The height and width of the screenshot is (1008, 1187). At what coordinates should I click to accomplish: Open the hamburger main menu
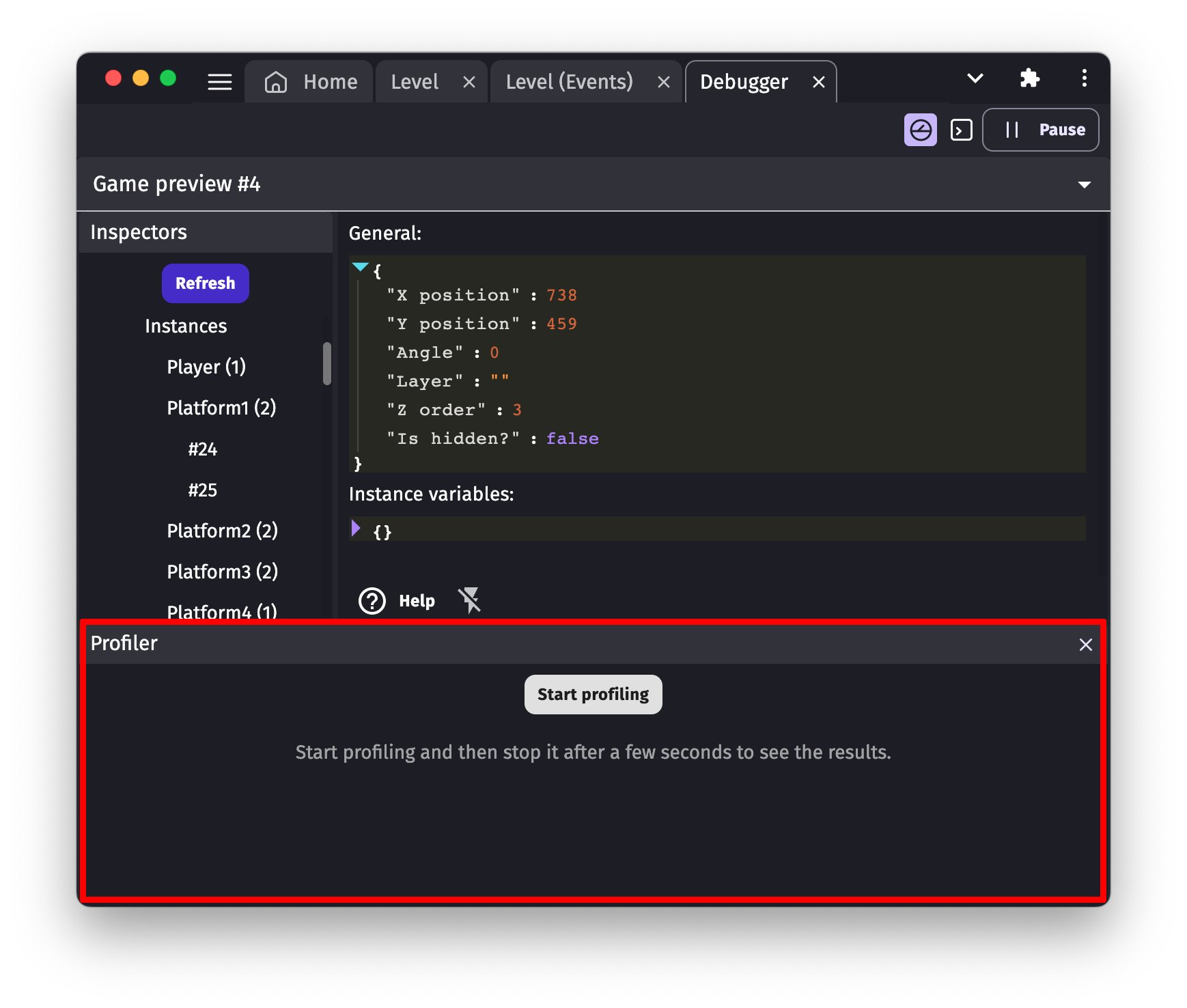coord(219,82)
